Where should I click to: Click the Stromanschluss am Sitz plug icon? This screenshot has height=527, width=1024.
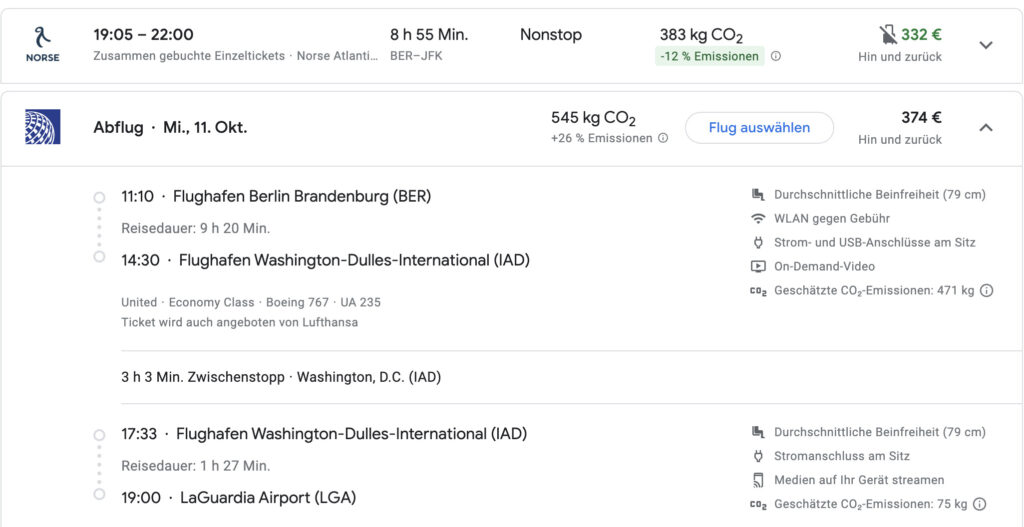point(758,456)
